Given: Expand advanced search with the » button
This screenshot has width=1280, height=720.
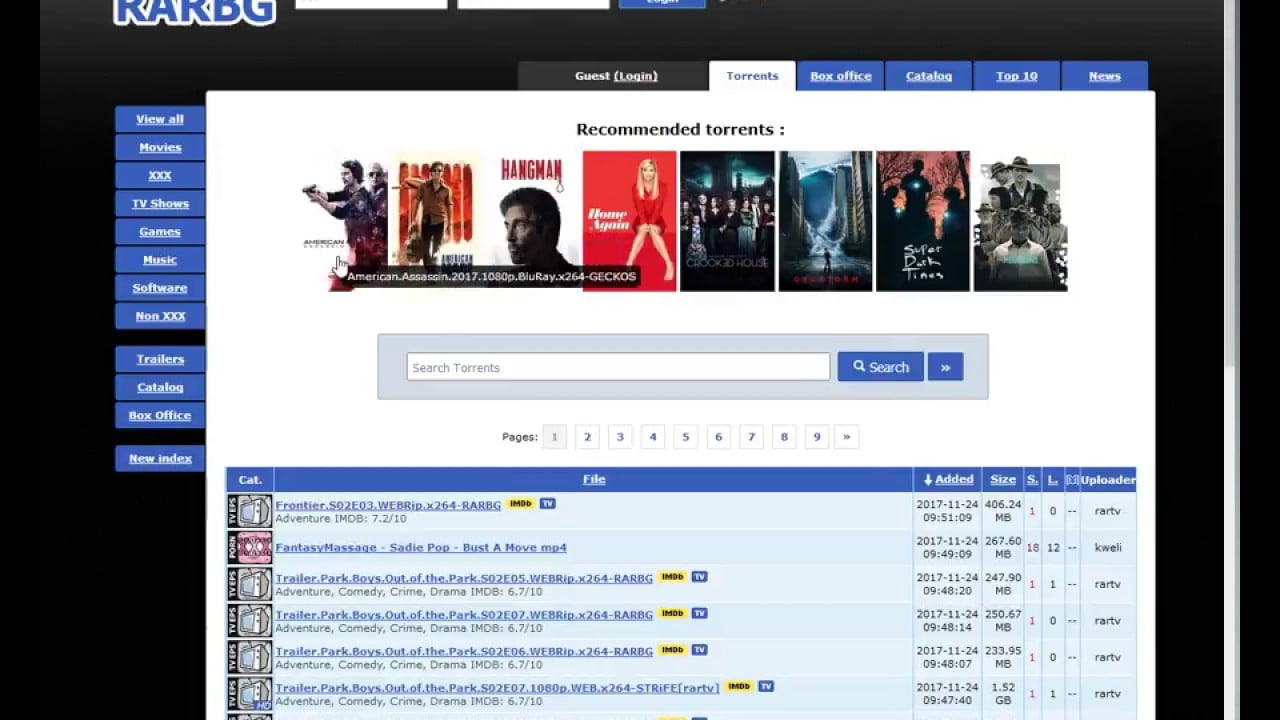Looking at the screenshot, I should (x=945, y=367).
